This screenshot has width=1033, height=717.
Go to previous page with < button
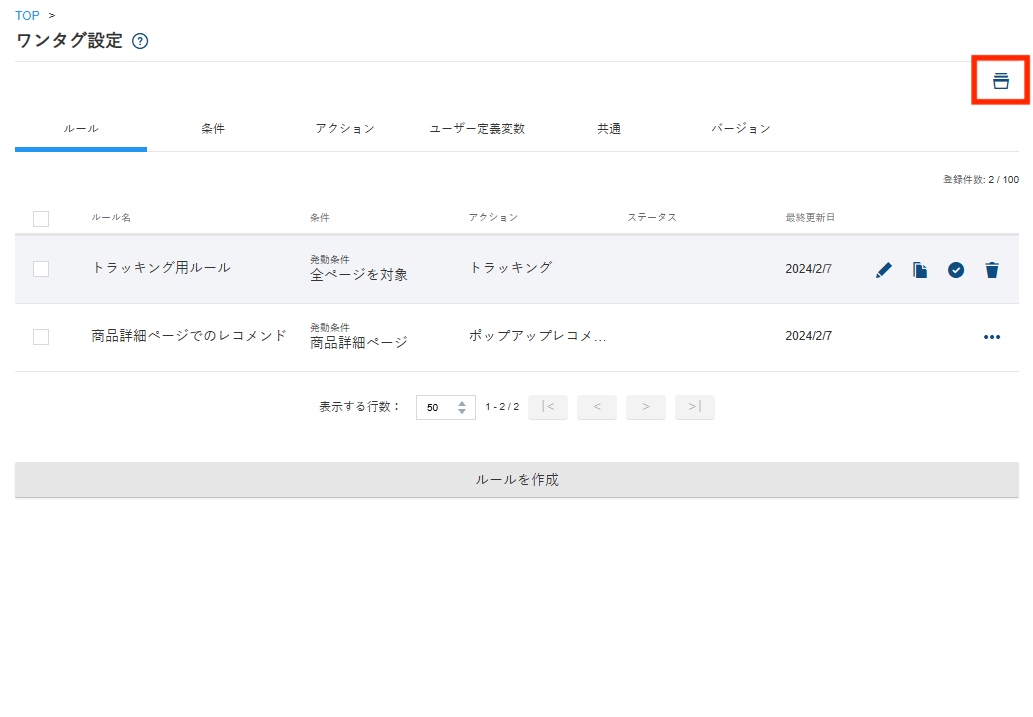(597, 407)
